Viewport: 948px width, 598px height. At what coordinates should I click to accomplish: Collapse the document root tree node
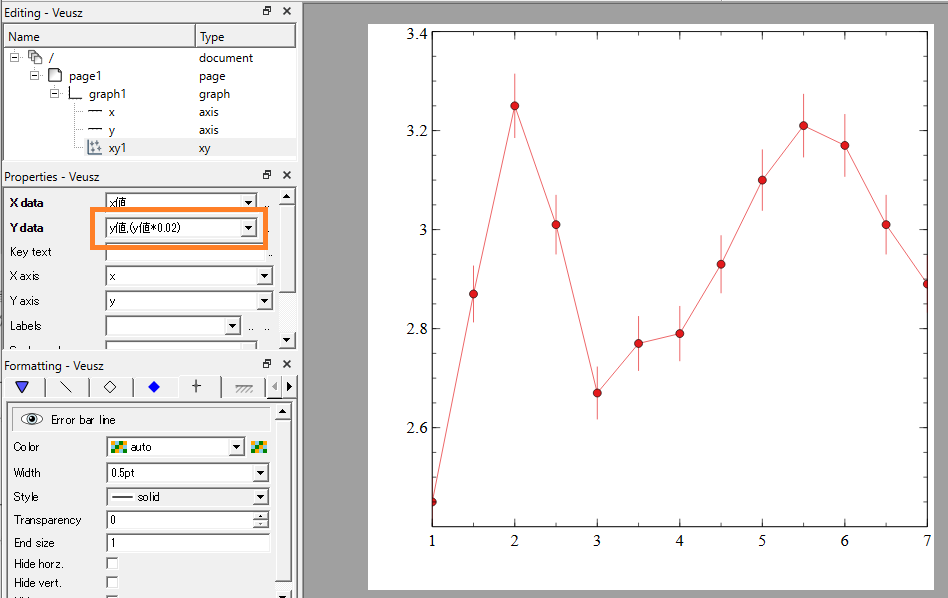coord(15,57)
